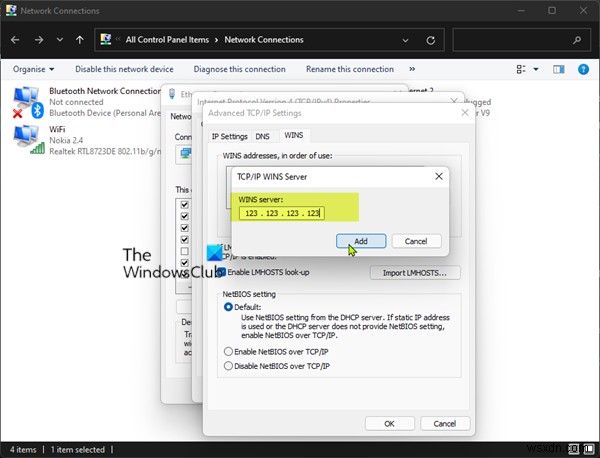The image size is (600, 458).
Task: Expand the toolbar overflow chevron
Action: click(x=411, y=69)
